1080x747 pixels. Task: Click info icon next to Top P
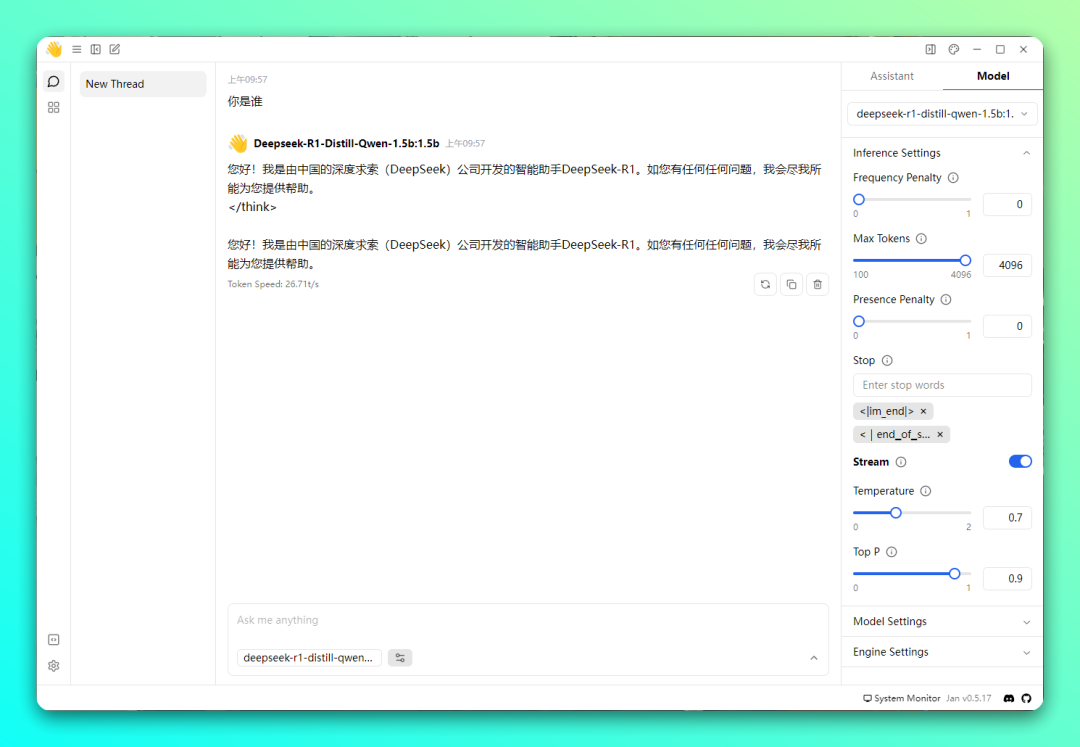click(892, 551)
